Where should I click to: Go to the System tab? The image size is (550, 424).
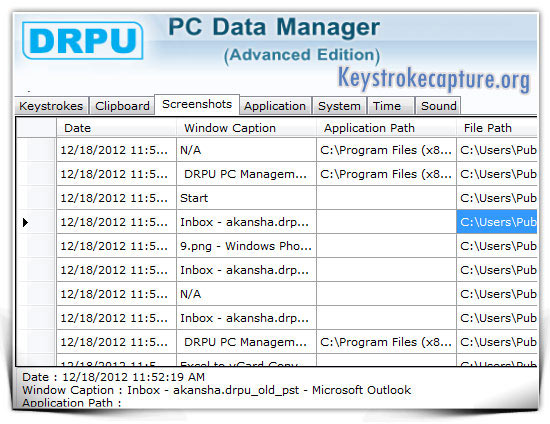[x=339, y=106]
